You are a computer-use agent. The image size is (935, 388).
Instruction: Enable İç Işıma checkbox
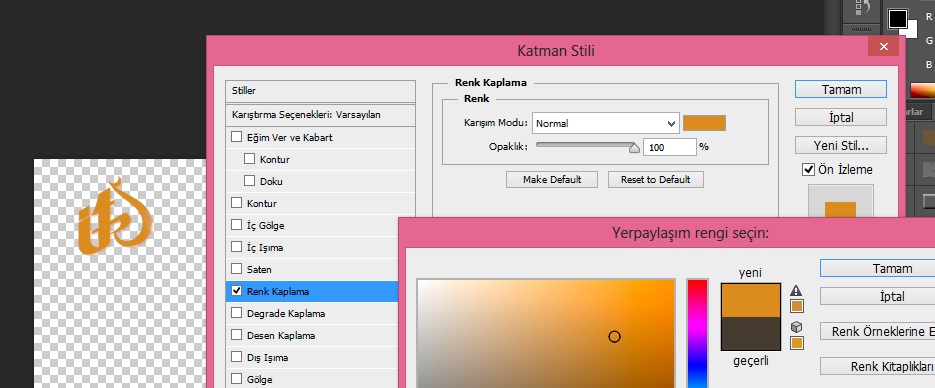pyautogui.click(x=237, y=247)
